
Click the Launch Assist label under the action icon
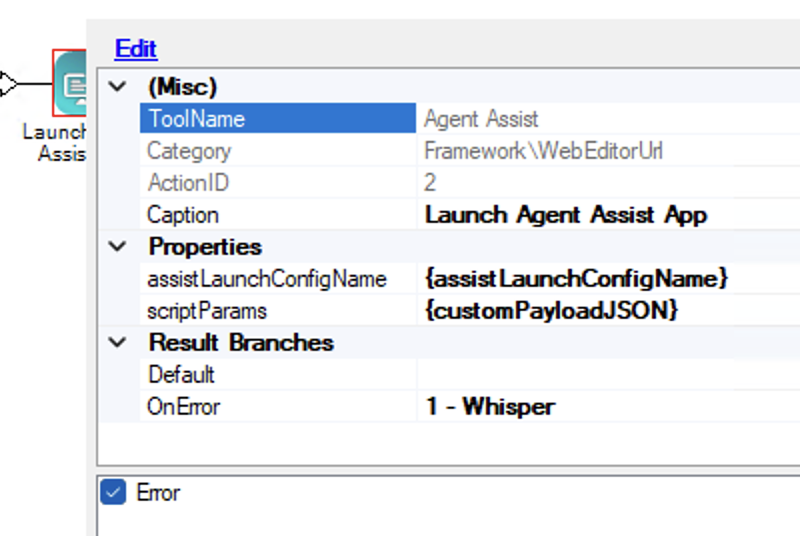click(x=55, y=142)
